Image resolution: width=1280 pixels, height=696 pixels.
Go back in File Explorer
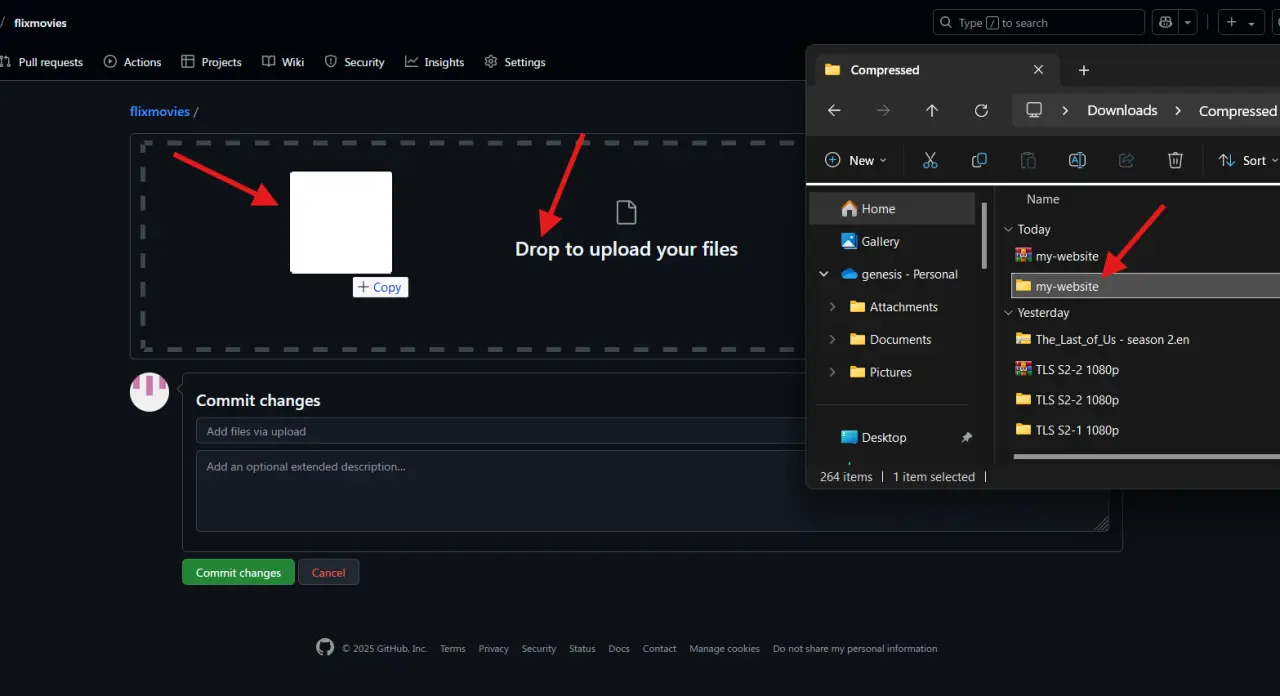pyautogui.click(x=834, y=110)
